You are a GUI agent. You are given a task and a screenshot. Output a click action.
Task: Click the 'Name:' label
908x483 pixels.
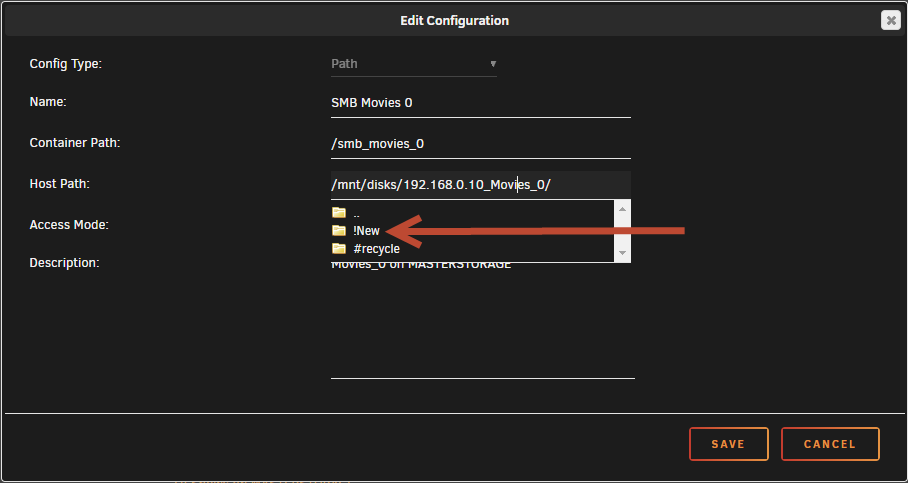point(48,102)
